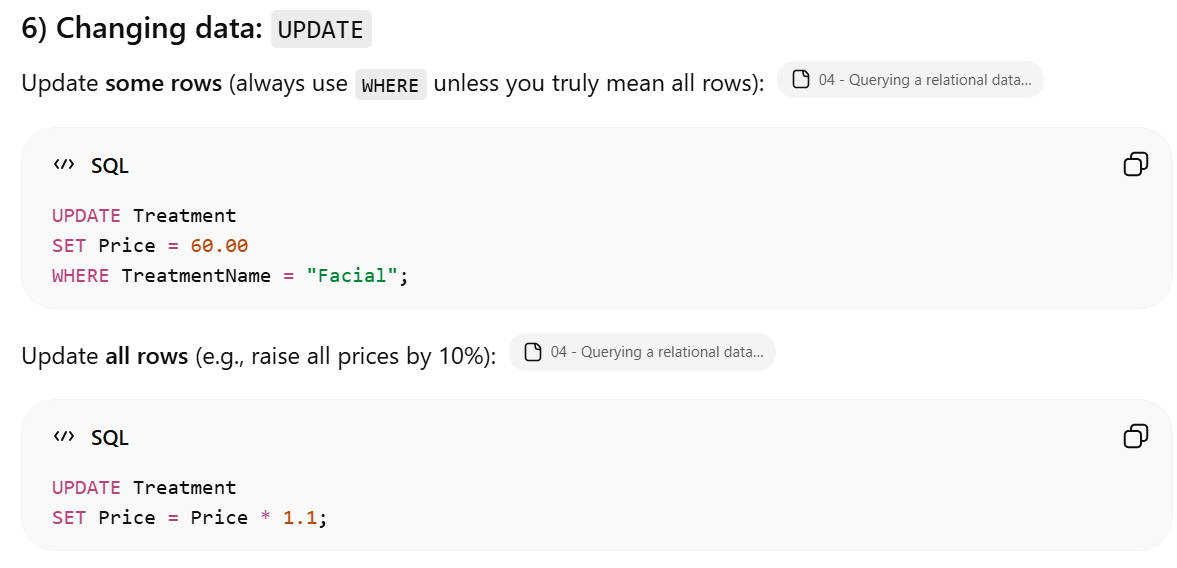Copy the second SQL block raising prices

[x=1136, y=435]
